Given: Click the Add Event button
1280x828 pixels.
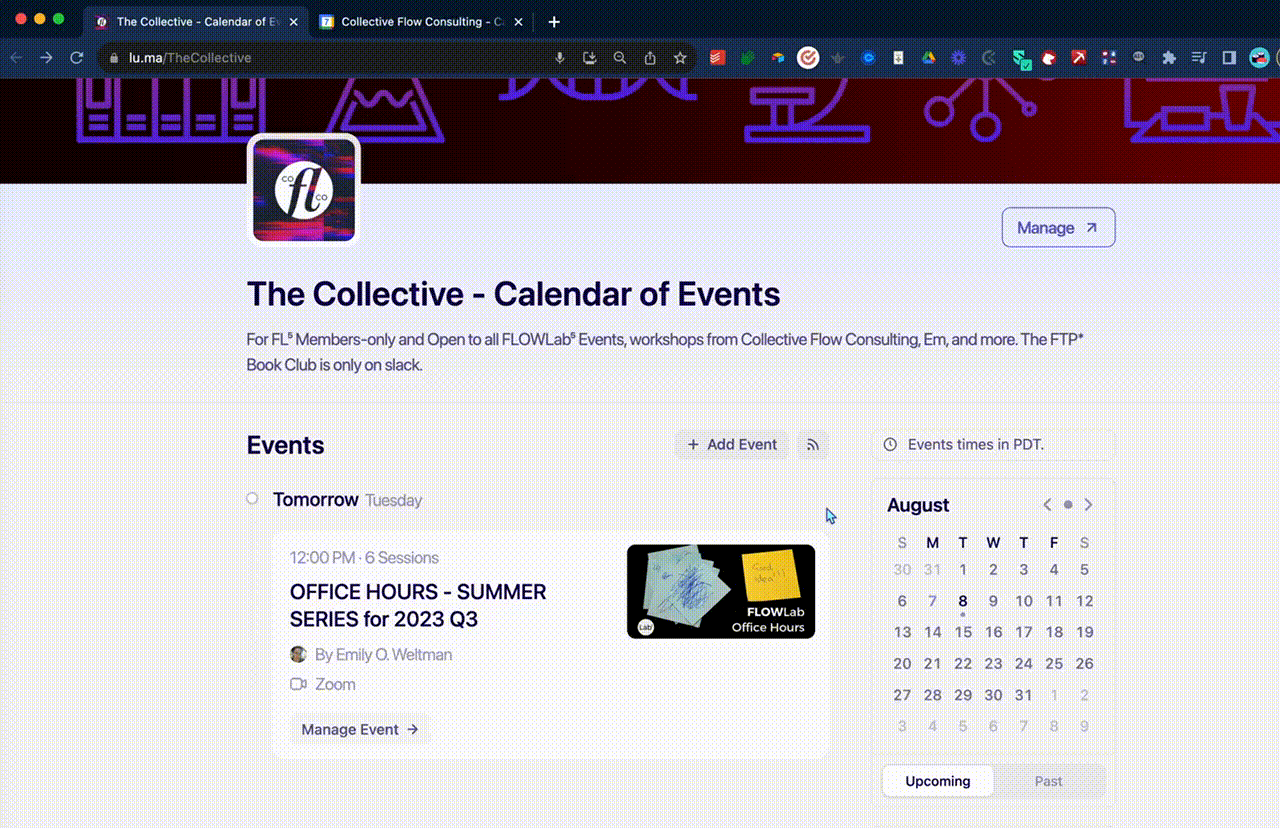Looking at the screenshot, I should tap(732, 445).
